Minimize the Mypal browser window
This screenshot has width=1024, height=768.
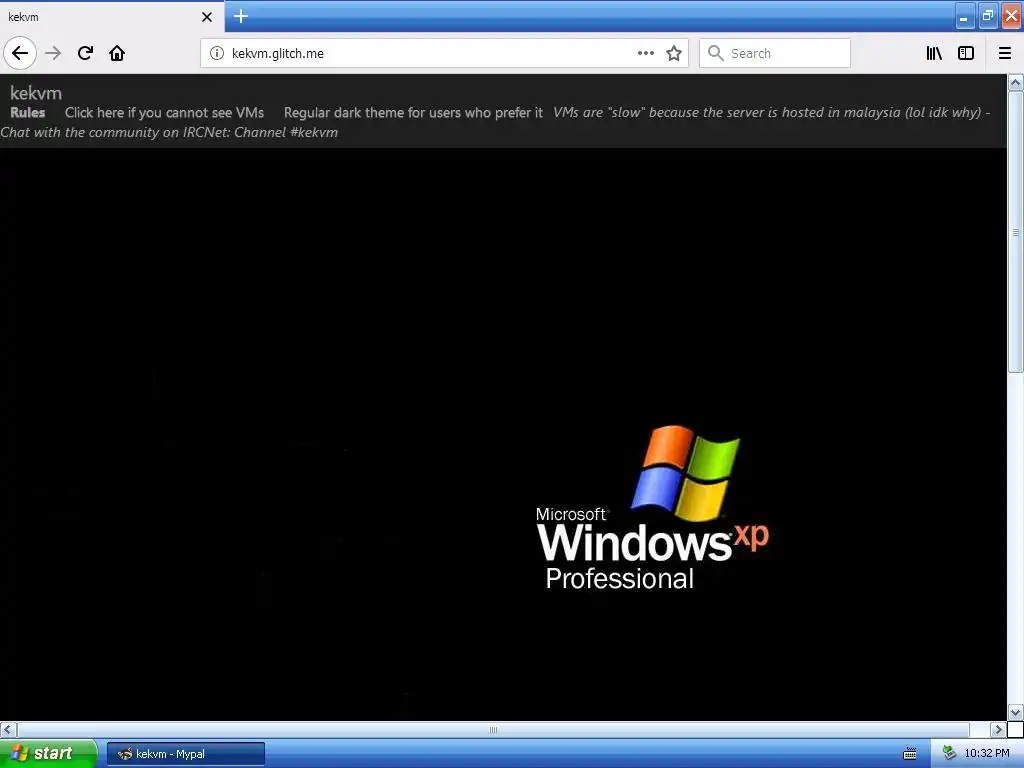tap(965, 16)
